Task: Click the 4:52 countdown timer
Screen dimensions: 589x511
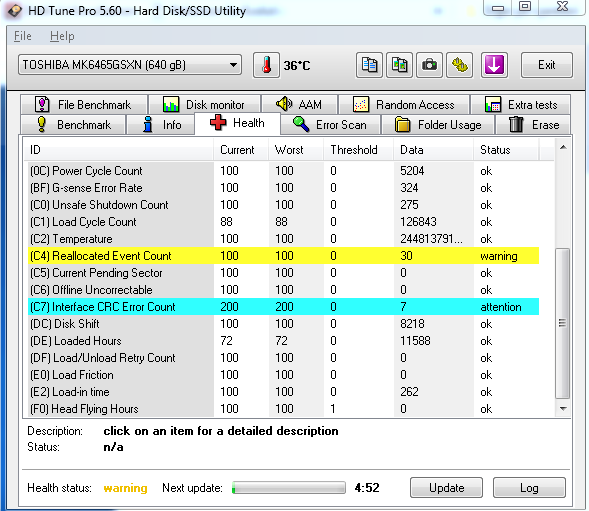Action: click(x=367, y=488)
